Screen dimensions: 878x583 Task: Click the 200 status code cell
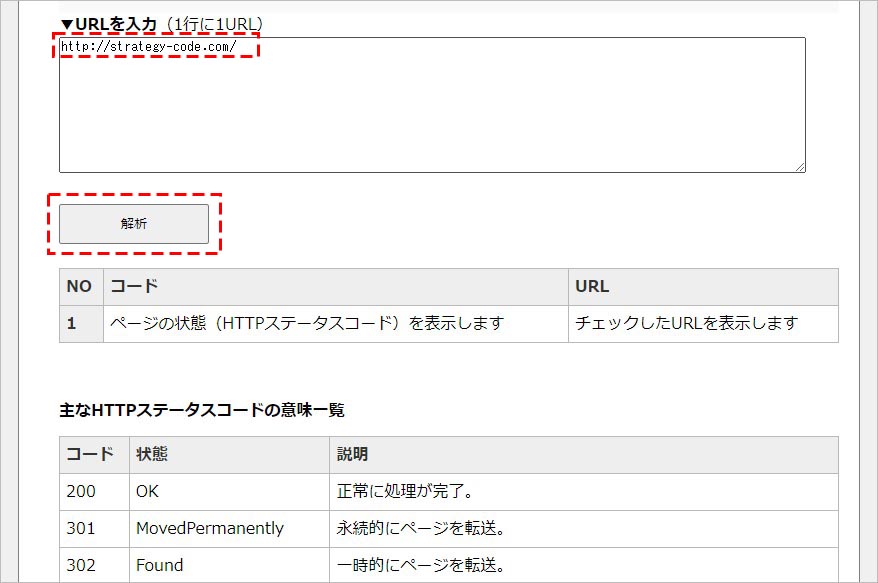[x=81, y=491]
